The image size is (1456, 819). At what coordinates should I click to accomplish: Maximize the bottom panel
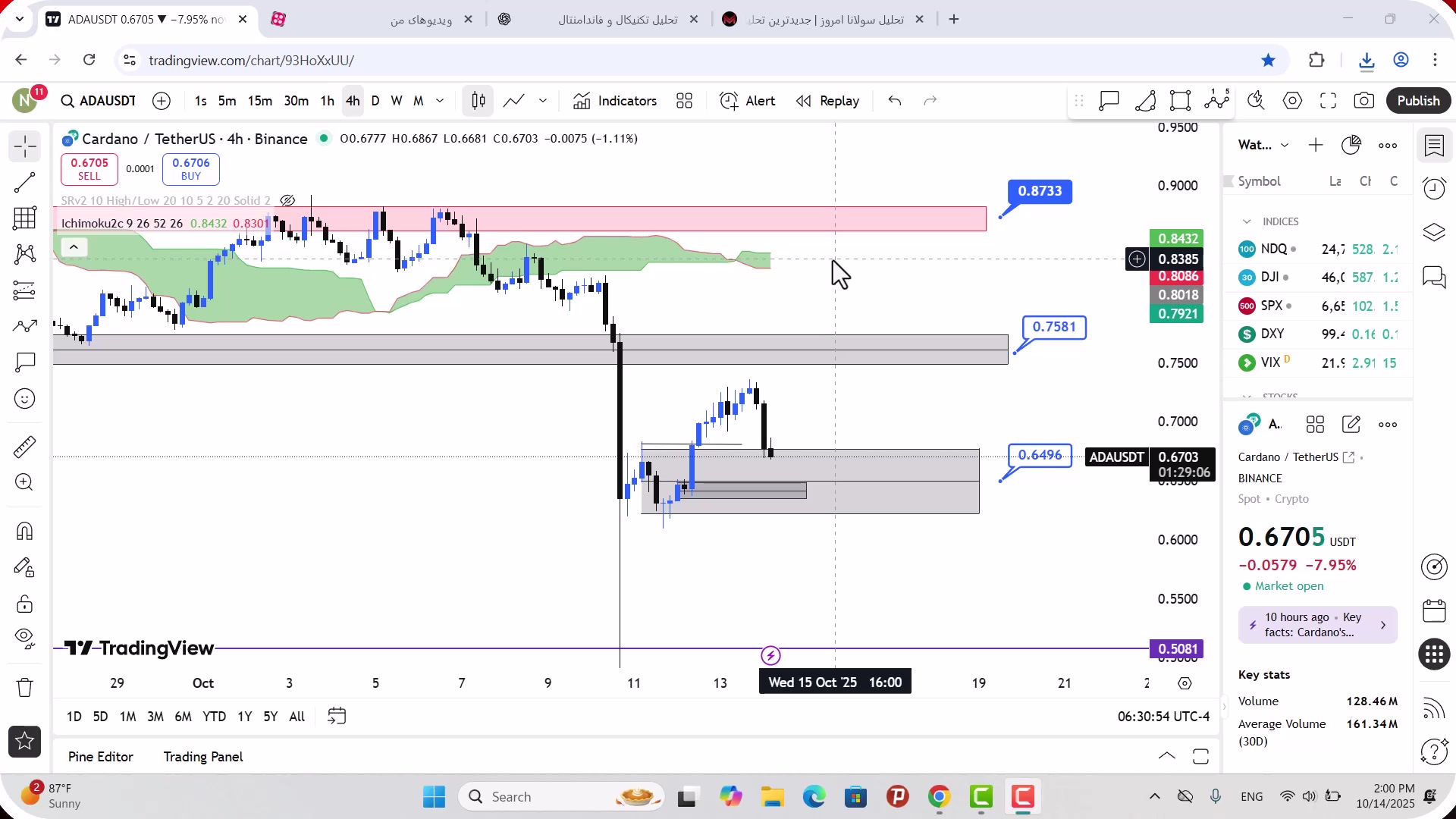(1200, 756)
